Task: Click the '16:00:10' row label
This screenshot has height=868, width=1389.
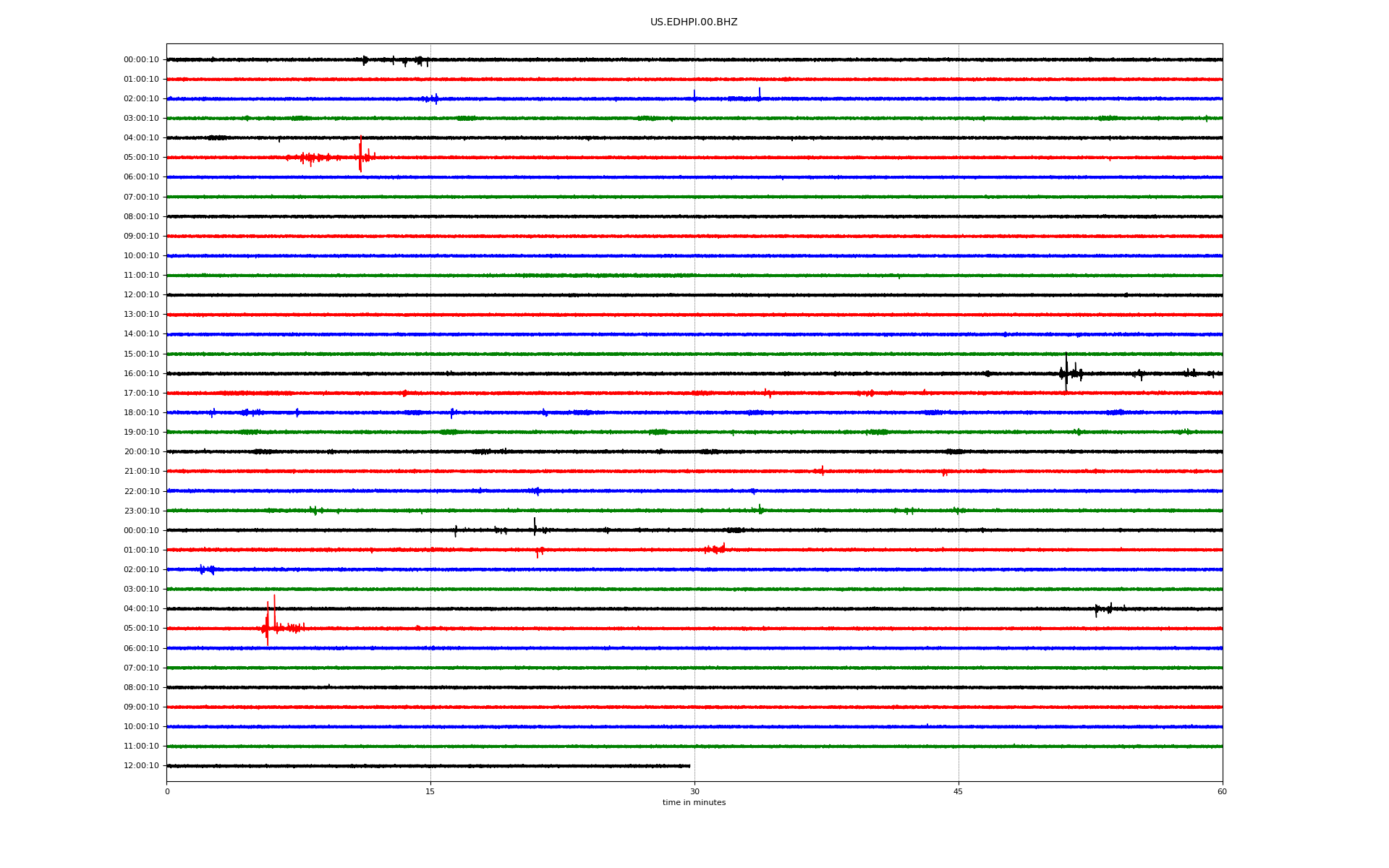Action: click(141, 374)
